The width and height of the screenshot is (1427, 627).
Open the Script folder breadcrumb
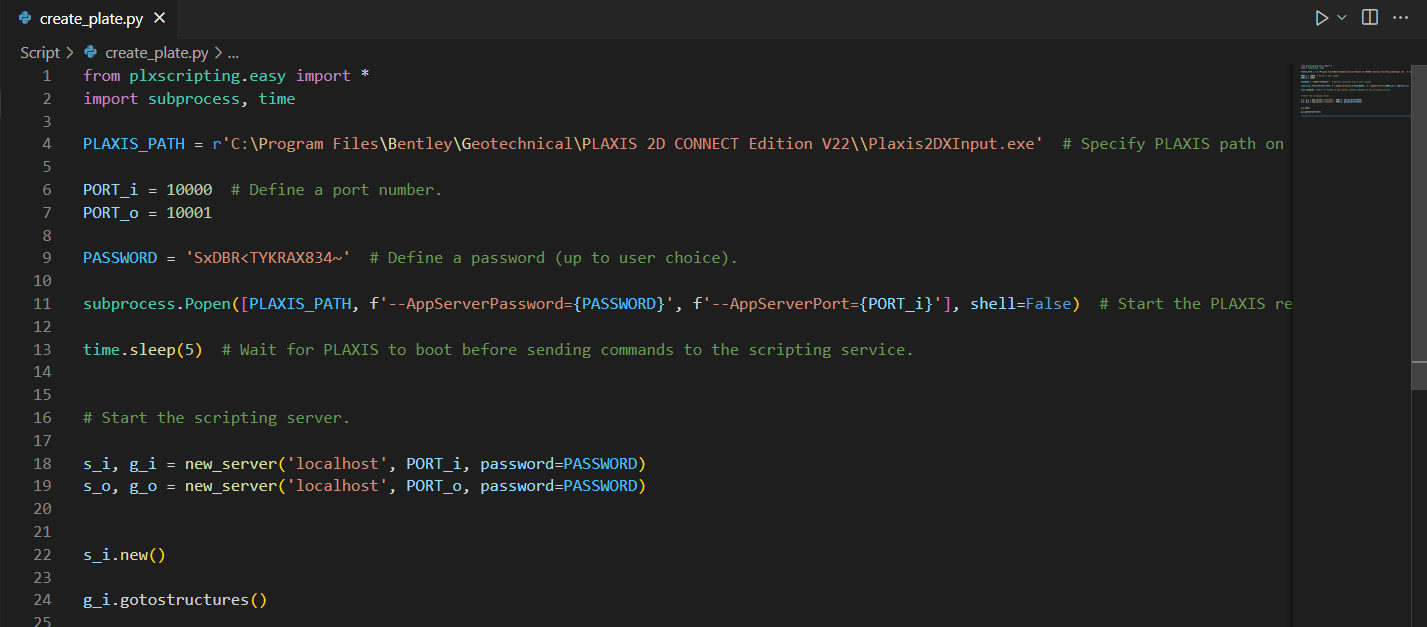40,53
